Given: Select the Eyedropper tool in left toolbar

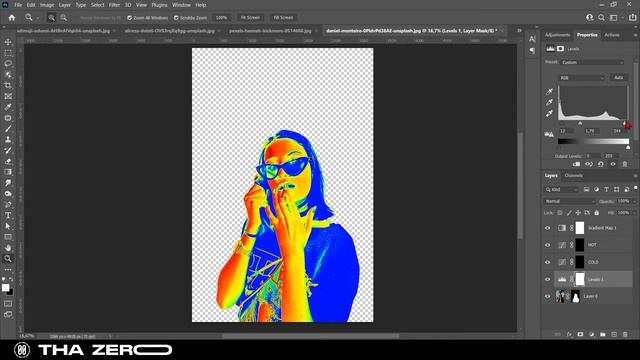Looking at the screenshot, I should click(x=8, y=107).
